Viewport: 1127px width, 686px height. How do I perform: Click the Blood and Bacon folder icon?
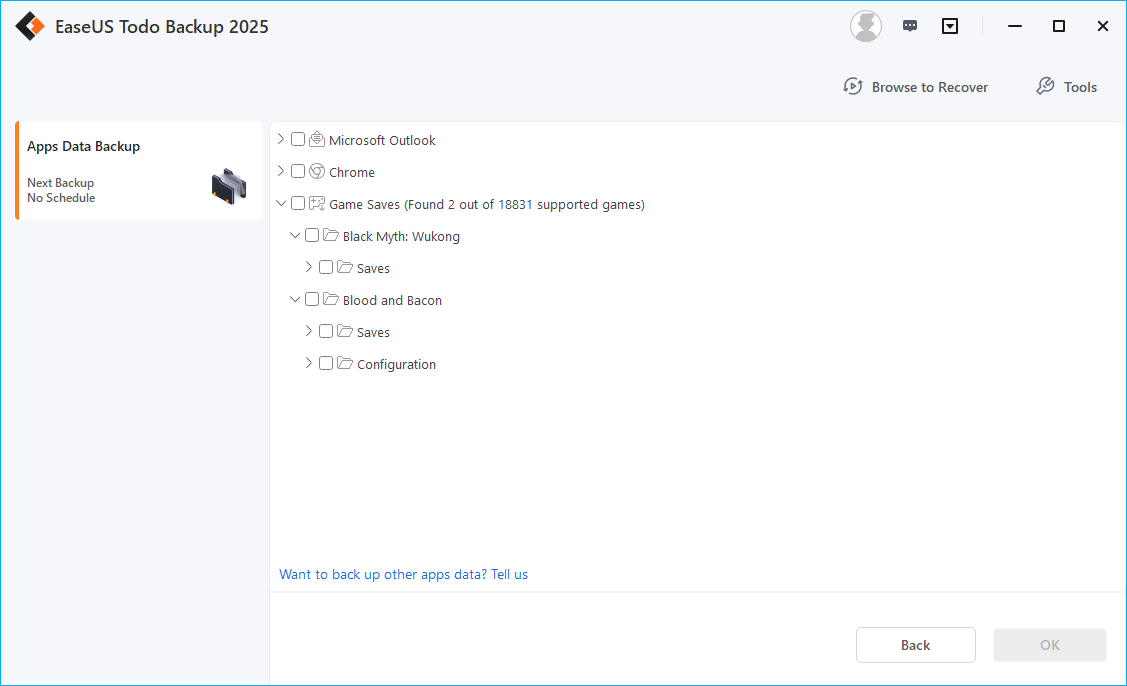pyautogui.click(x=331, y=299)
